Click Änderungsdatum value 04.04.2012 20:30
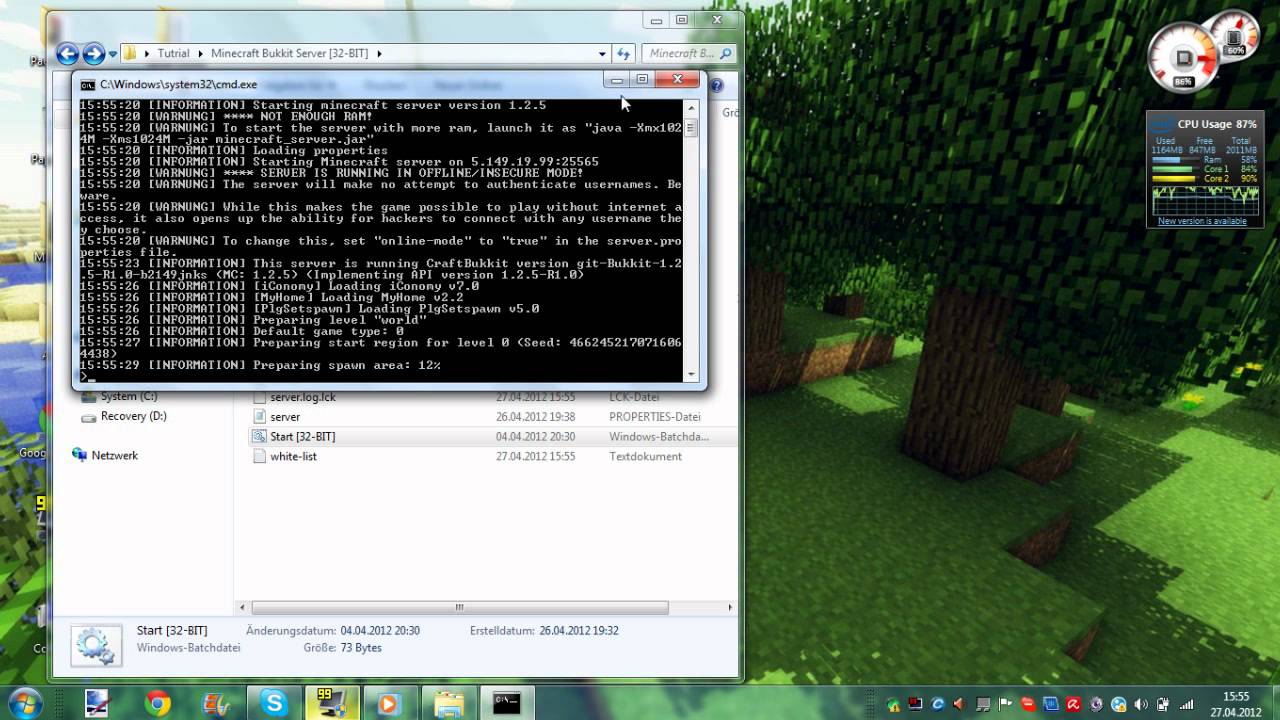Screen dimensions: 1280x720 [x=380, y=631]
